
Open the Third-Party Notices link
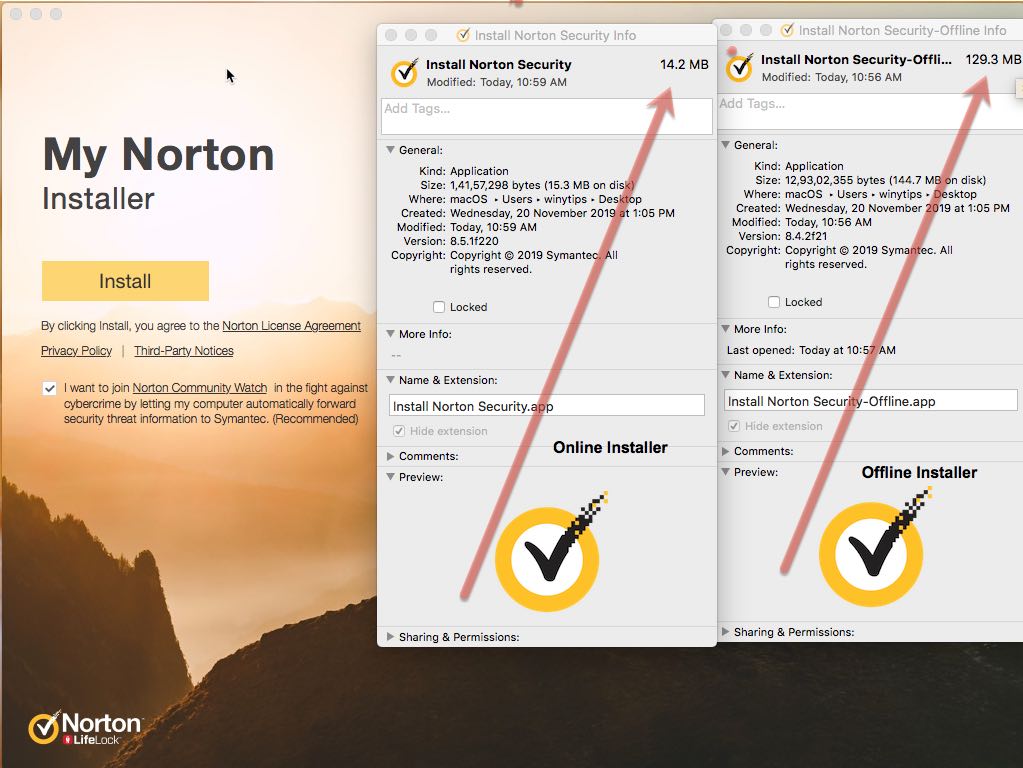(183, 350)
